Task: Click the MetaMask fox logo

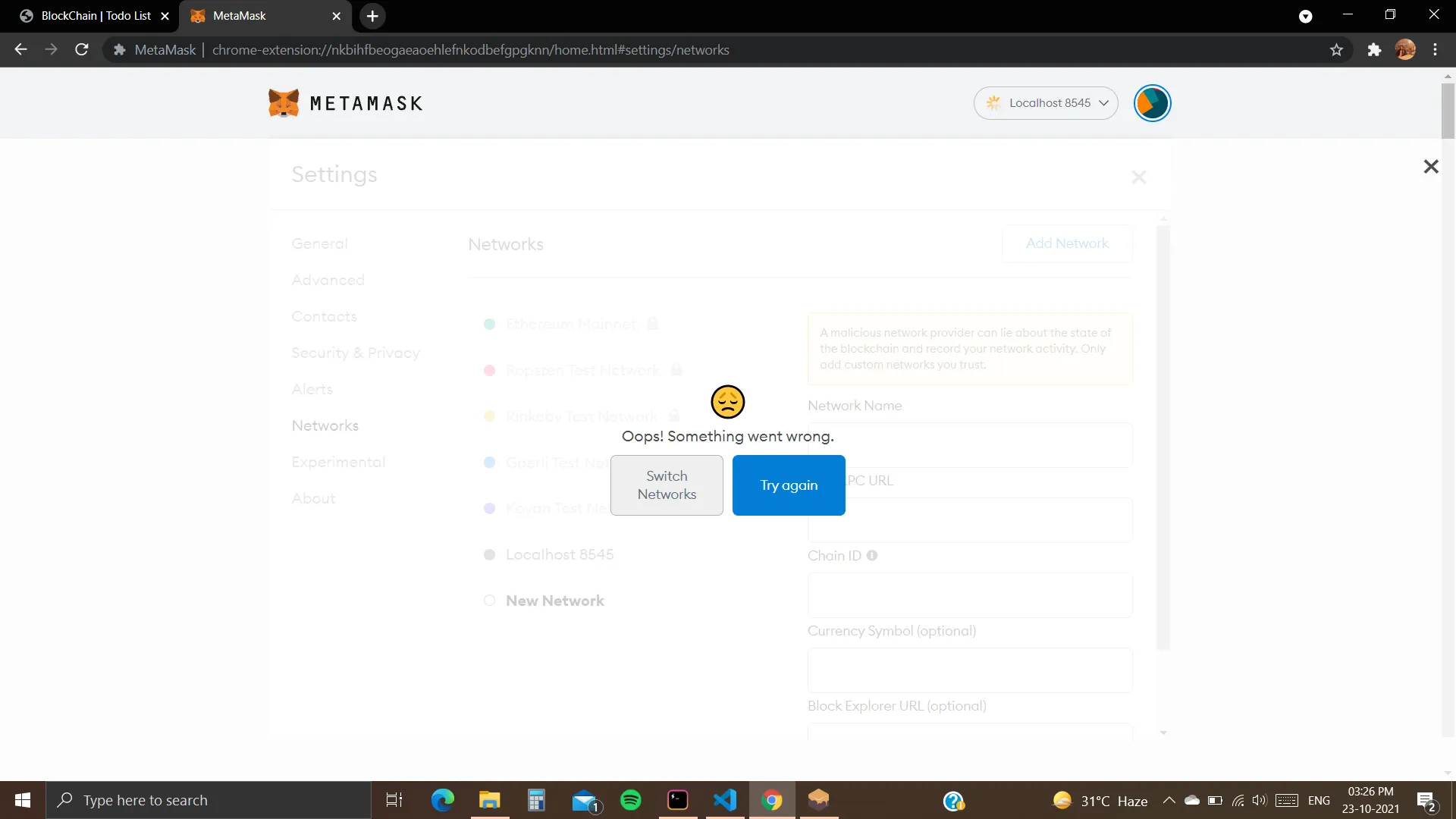Action: pyautogui.click(x=284, y=103)
